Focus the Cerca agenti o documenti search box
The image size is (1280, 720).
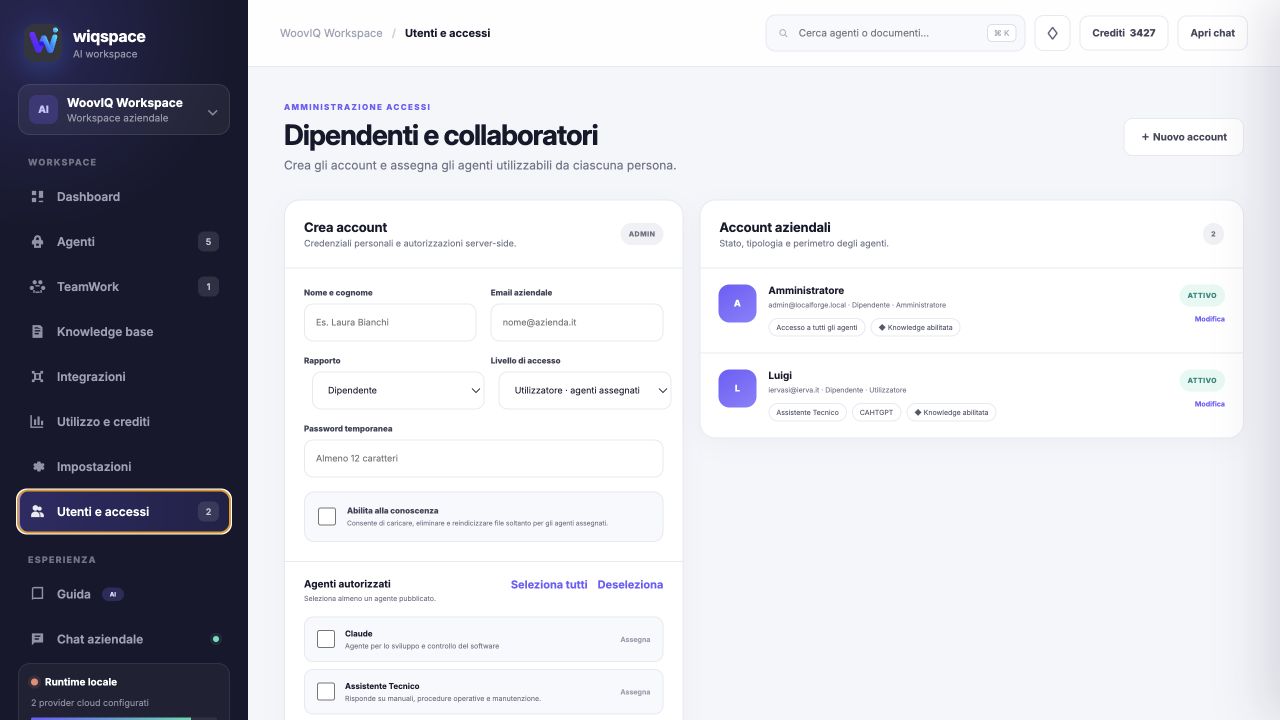895,33
